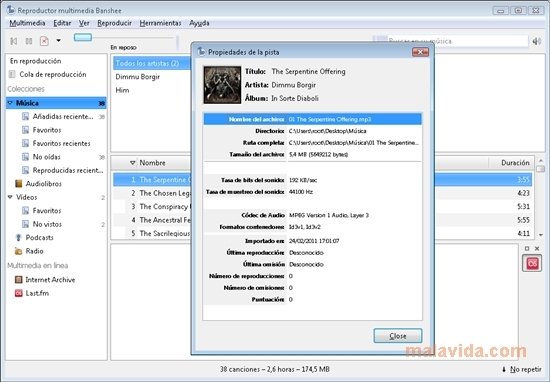Open the Last.fm source icon in sidebar
The image size is (550, 382).
[19, 293]
